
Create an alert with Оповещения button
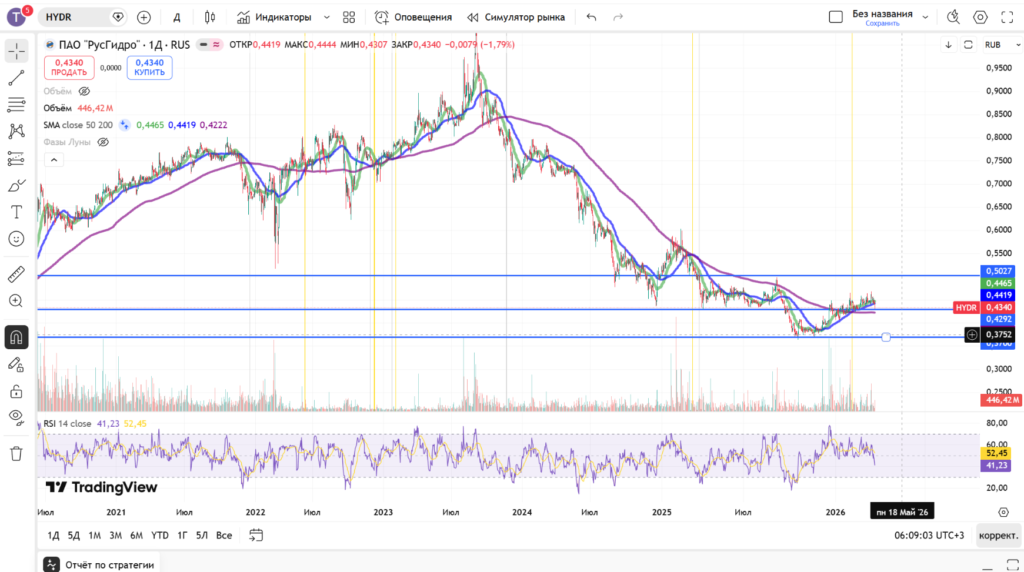[x=413, y=17]
